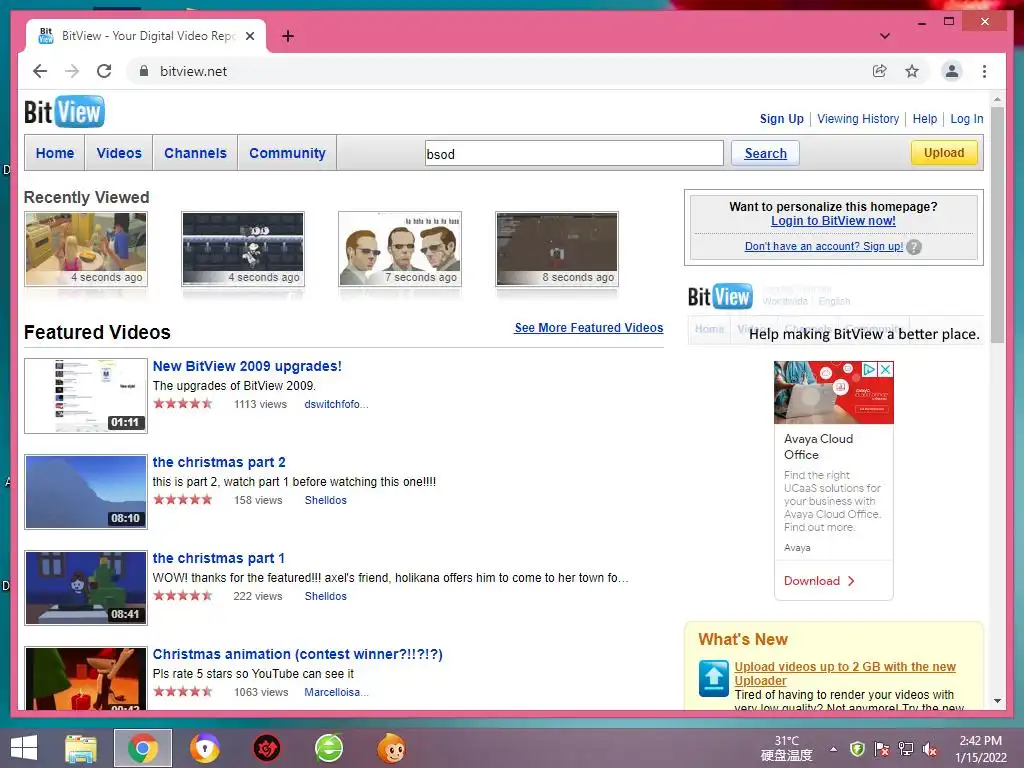Open Christmas animation (contest winner?!!?!?) title
Image resolution: width=1024 pixels, height=768 pixels.
[297, 654]
